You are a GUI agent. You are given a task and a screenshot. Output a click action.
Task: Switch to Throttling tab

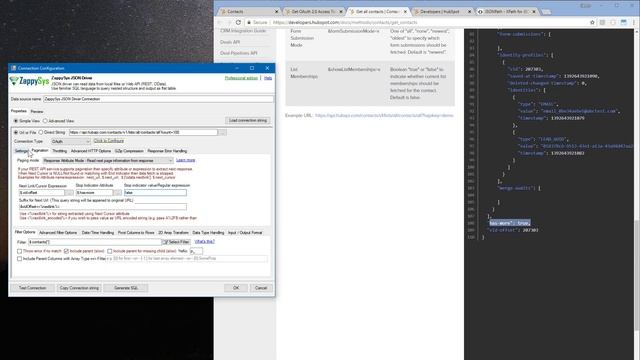(x=60, y=151)
